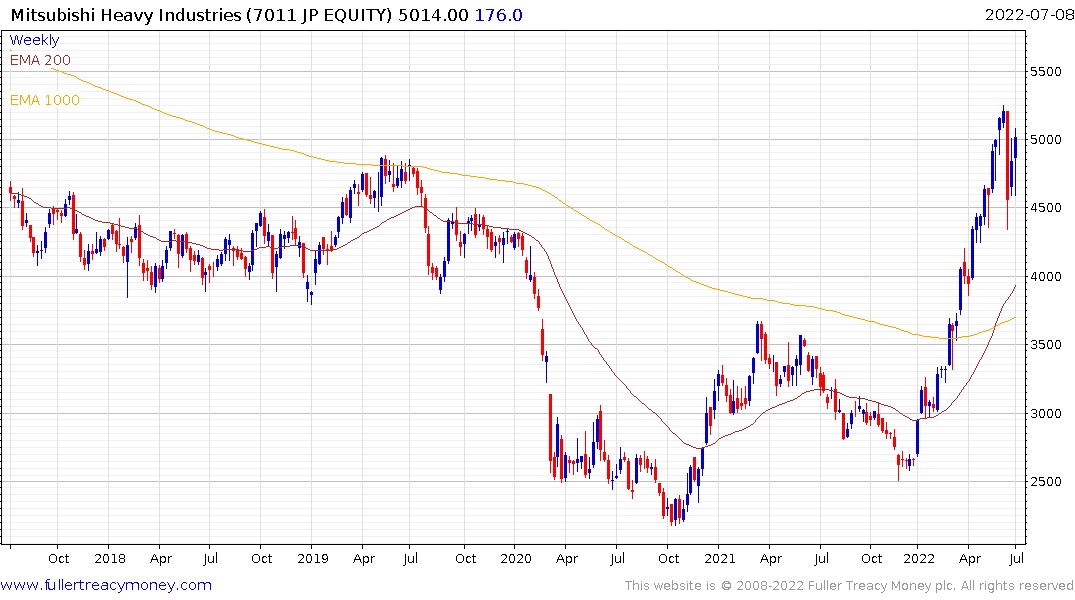Click the last price value 5014.00
The image size is (1075, 600).
pos(433,14)
